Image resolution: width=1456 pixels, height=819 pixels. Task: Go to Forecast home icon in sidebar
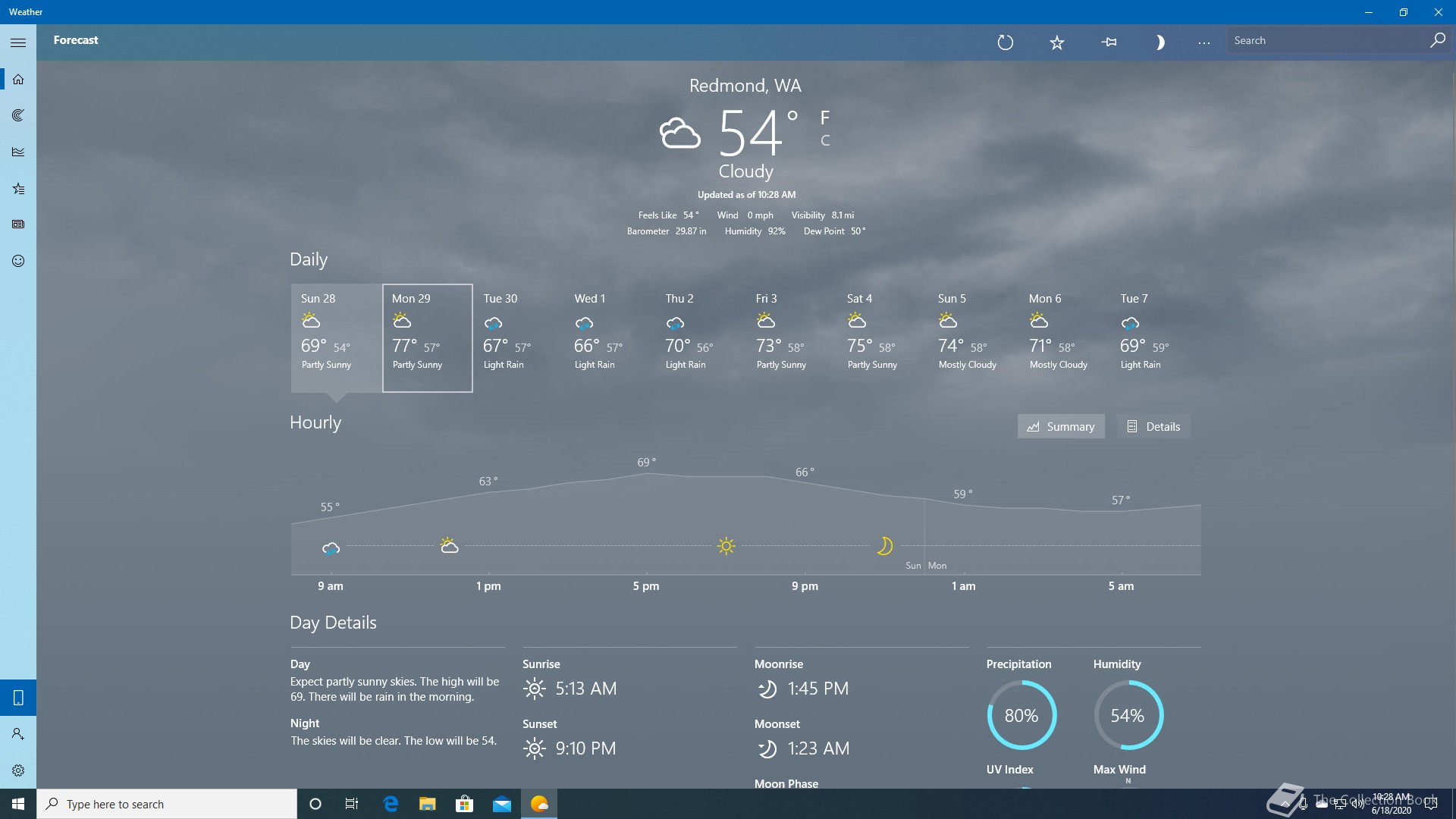click(x=18, y=79)
